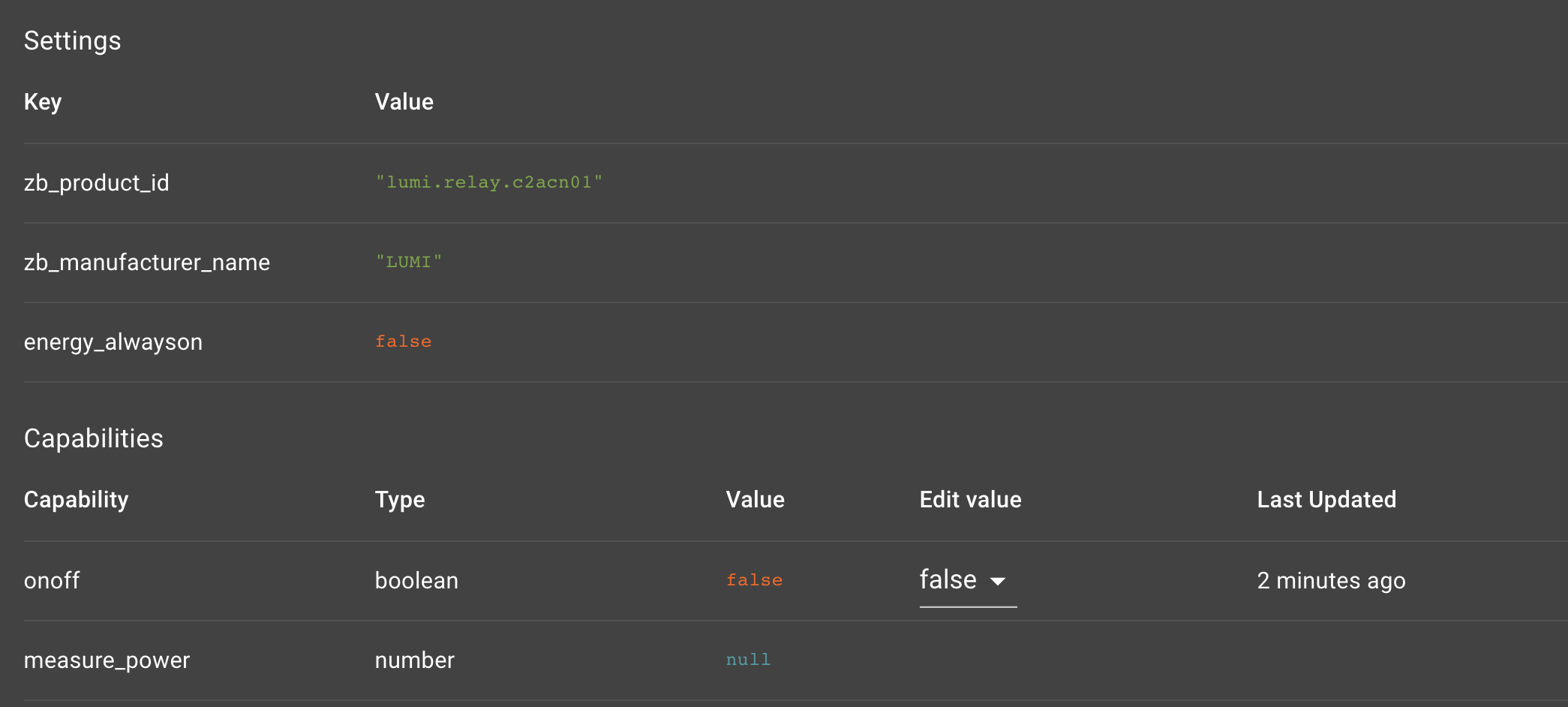Screen dimensions: 1568x707
Task: Click the Edit value column header
Action: pyautogui.click(x=970, y=500)
